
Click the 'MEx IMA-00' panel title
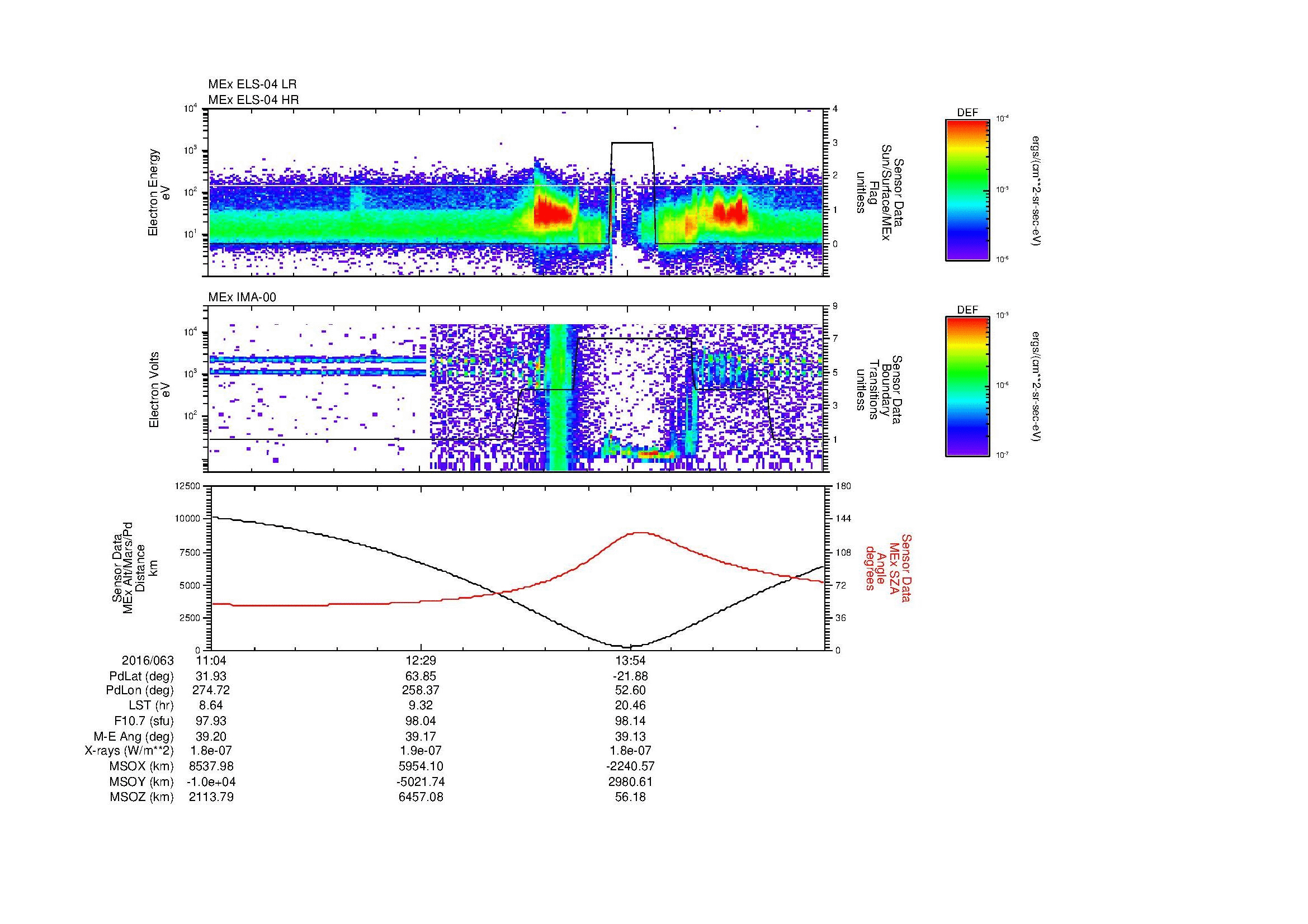[242, 297]
